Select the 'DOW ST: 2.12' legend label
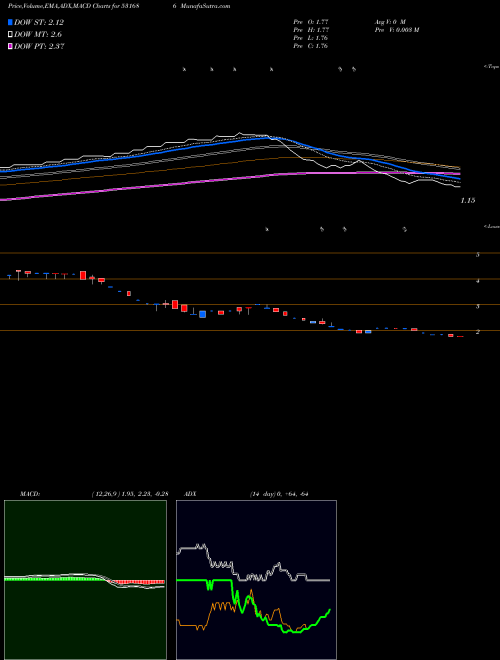 39,22
